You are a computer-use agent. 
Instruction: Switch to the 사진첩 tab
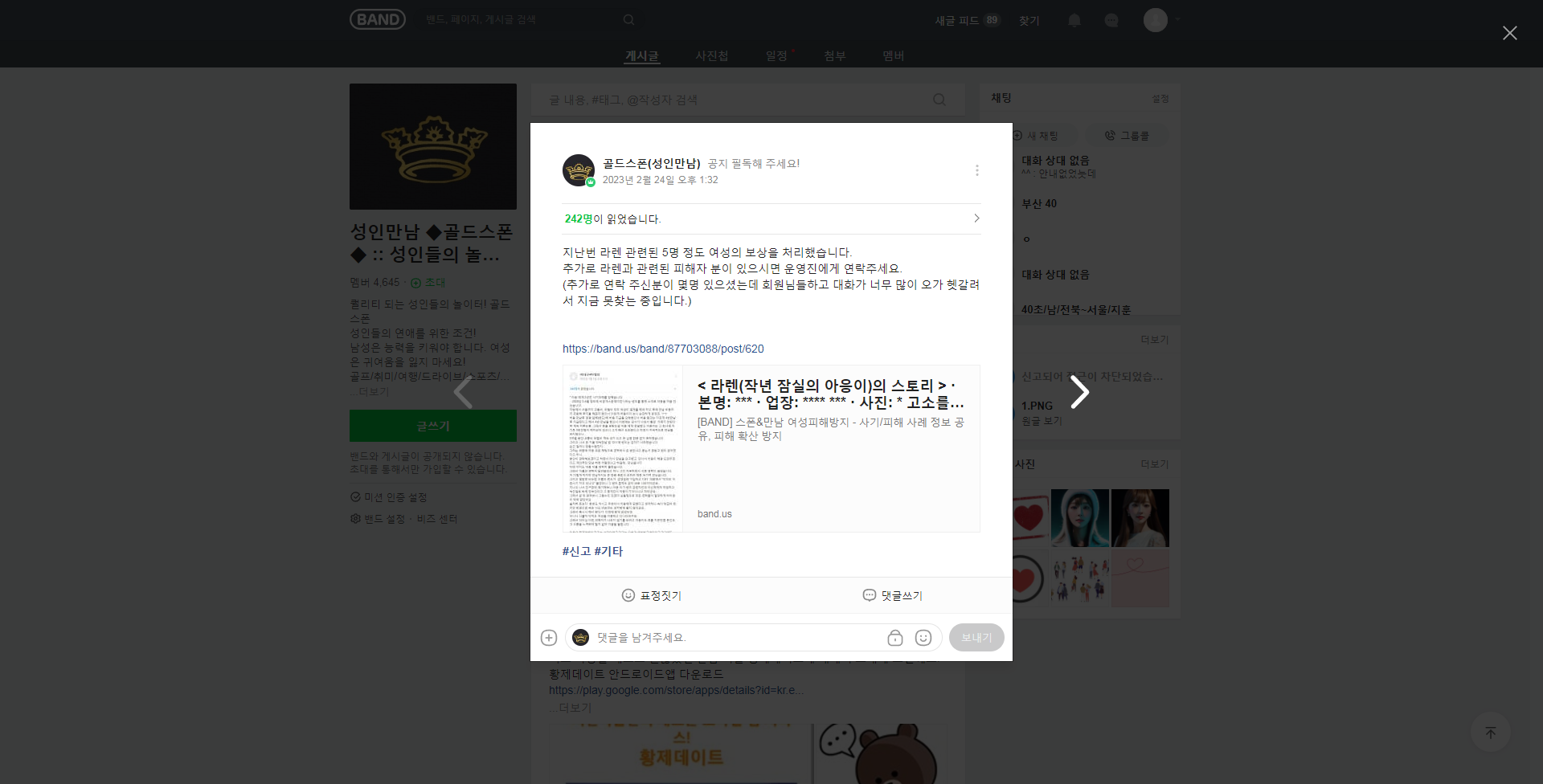(x=711, y=55)
